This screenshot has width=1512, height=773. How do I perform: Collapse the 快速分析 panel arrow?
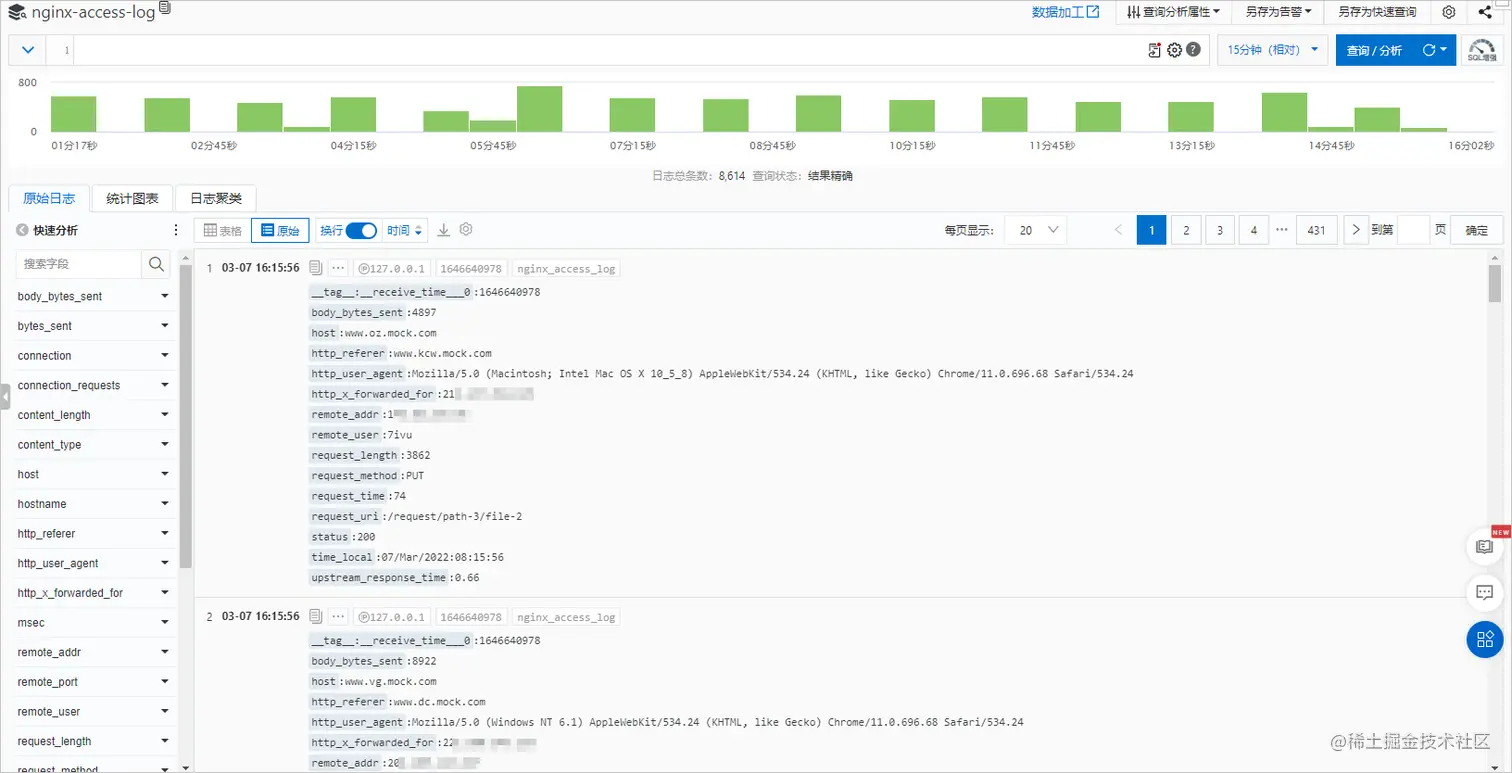point(22,230)
